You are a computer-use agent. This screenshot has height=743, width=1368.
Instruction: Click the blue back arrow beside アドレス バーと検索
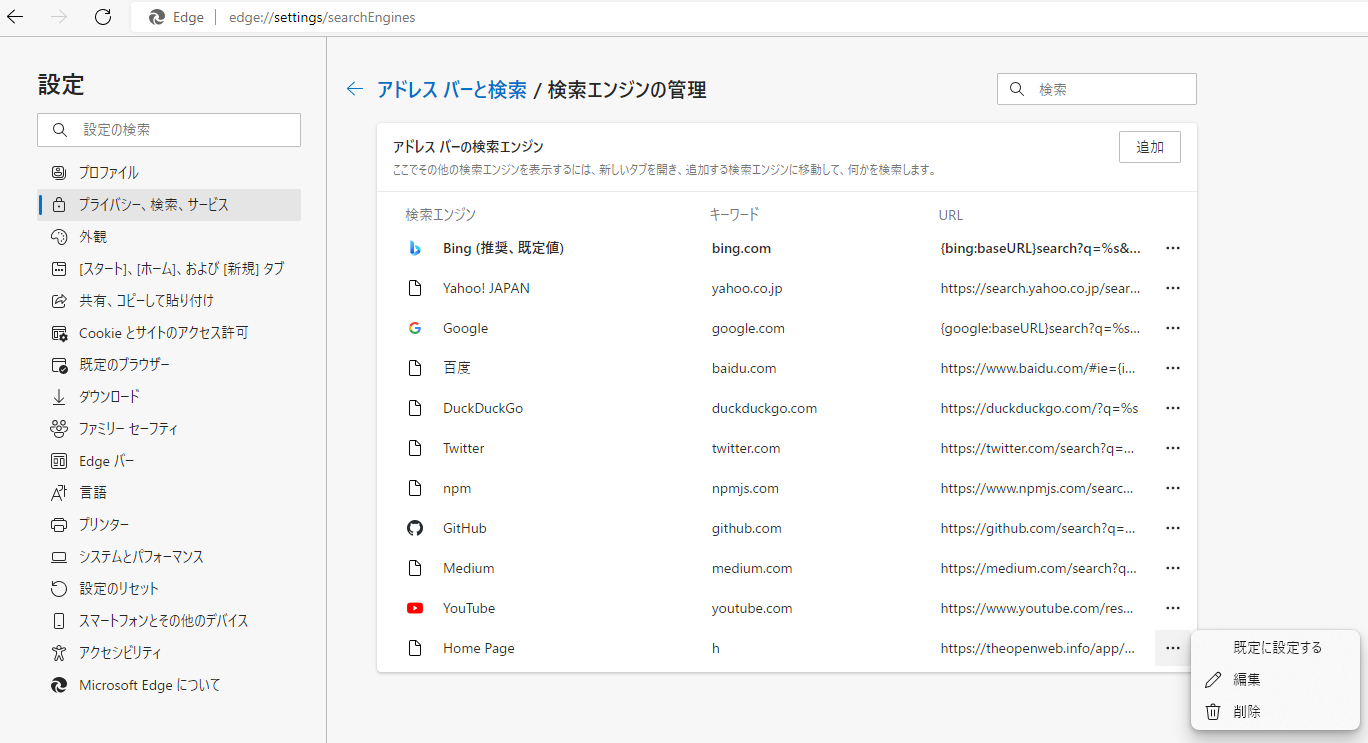point(354,89)
